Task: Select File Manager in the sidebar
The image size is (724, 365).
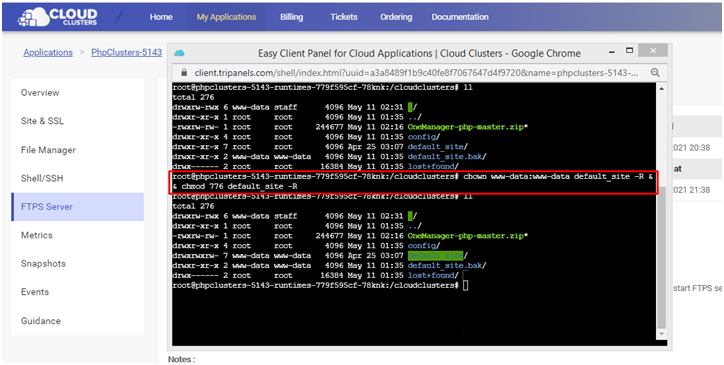Action: [48, 150]
